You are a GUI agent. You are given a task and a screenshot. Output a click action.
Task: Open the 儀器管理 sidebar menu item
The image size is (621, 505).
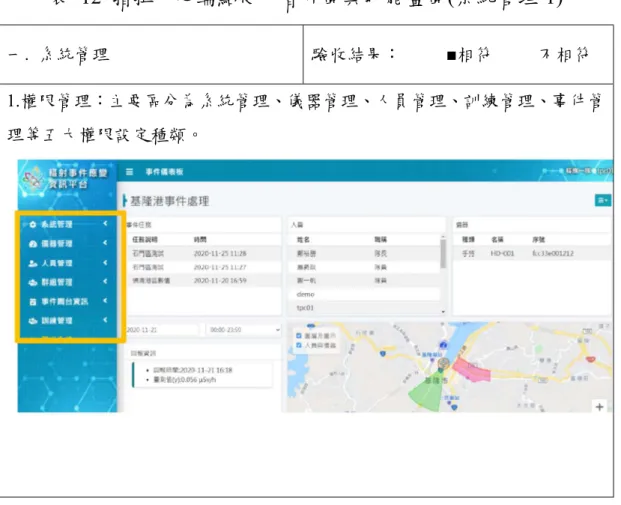69,244
